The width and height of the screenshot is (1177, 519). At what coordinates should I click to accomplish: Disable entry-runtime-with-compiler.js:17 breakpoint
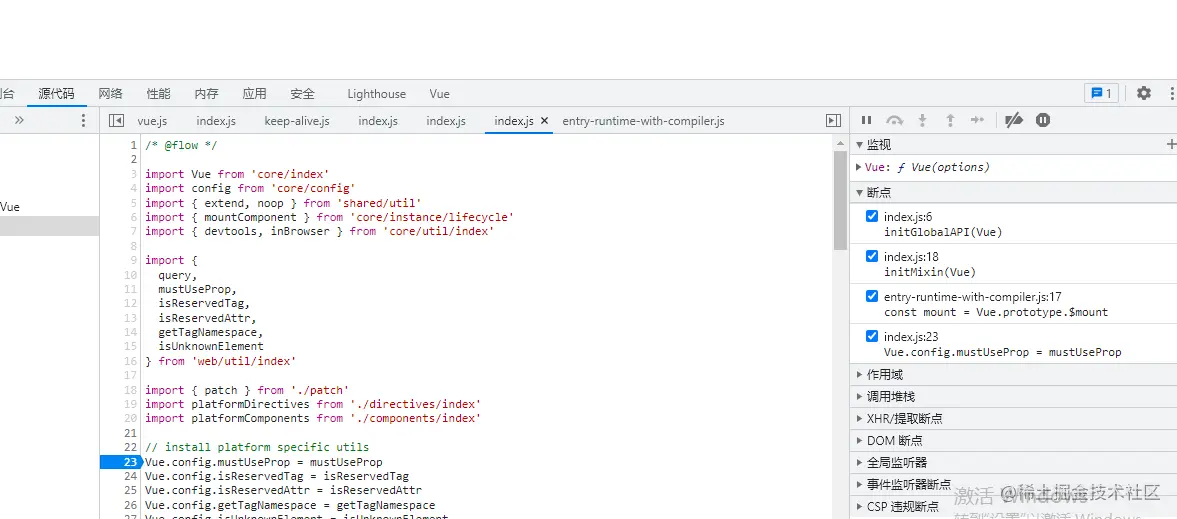point(871,296)
